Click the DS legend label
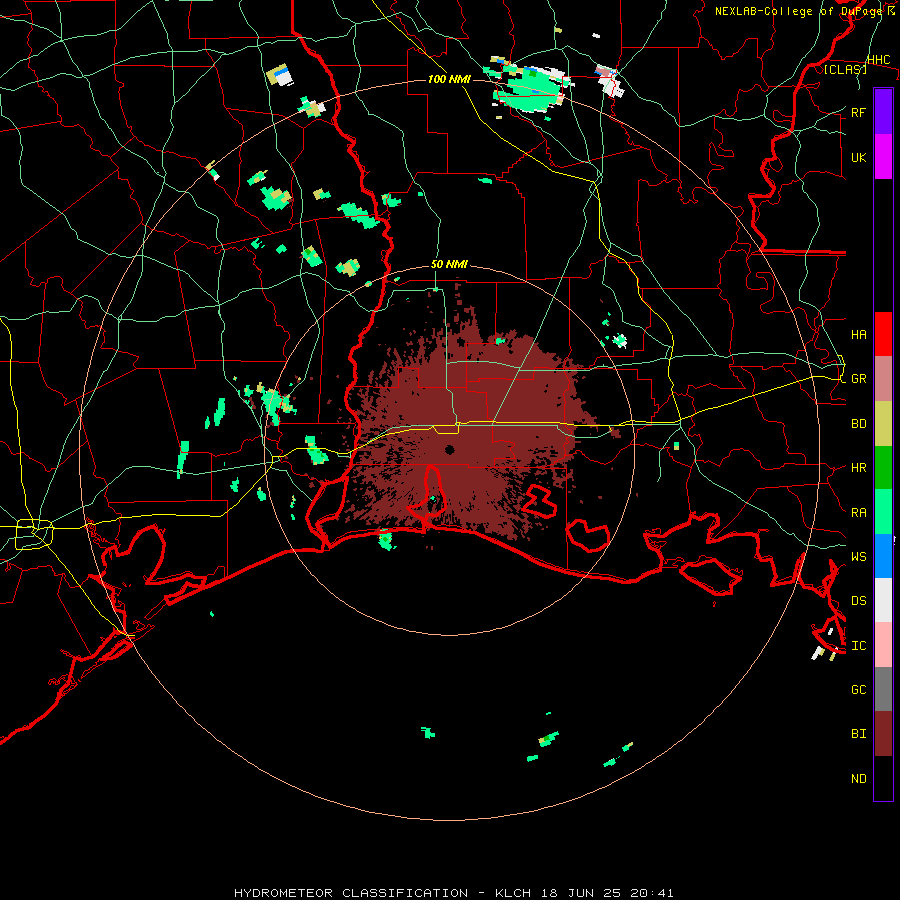The image size is (900, 900). pyautogui.click(x=859, y=601)
